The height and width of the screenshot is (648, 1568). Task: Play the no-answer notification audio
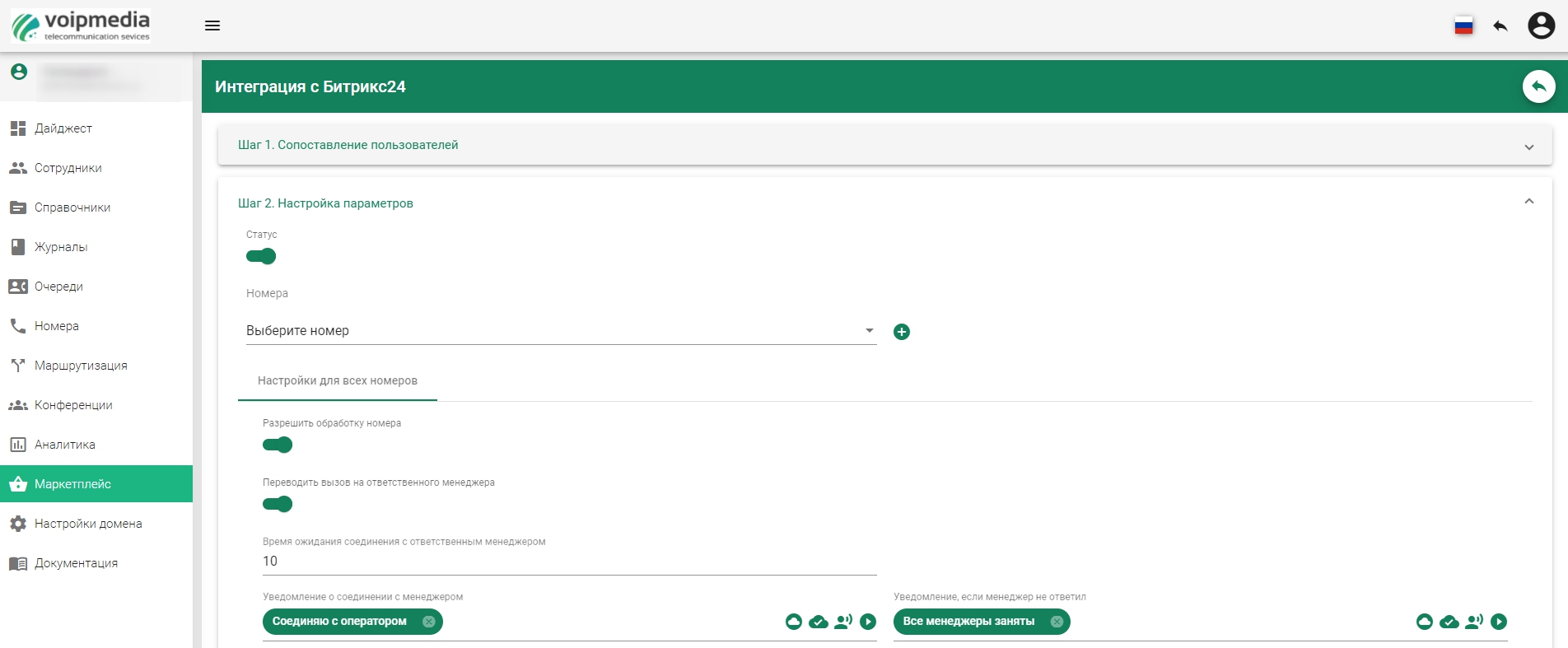1499,622
